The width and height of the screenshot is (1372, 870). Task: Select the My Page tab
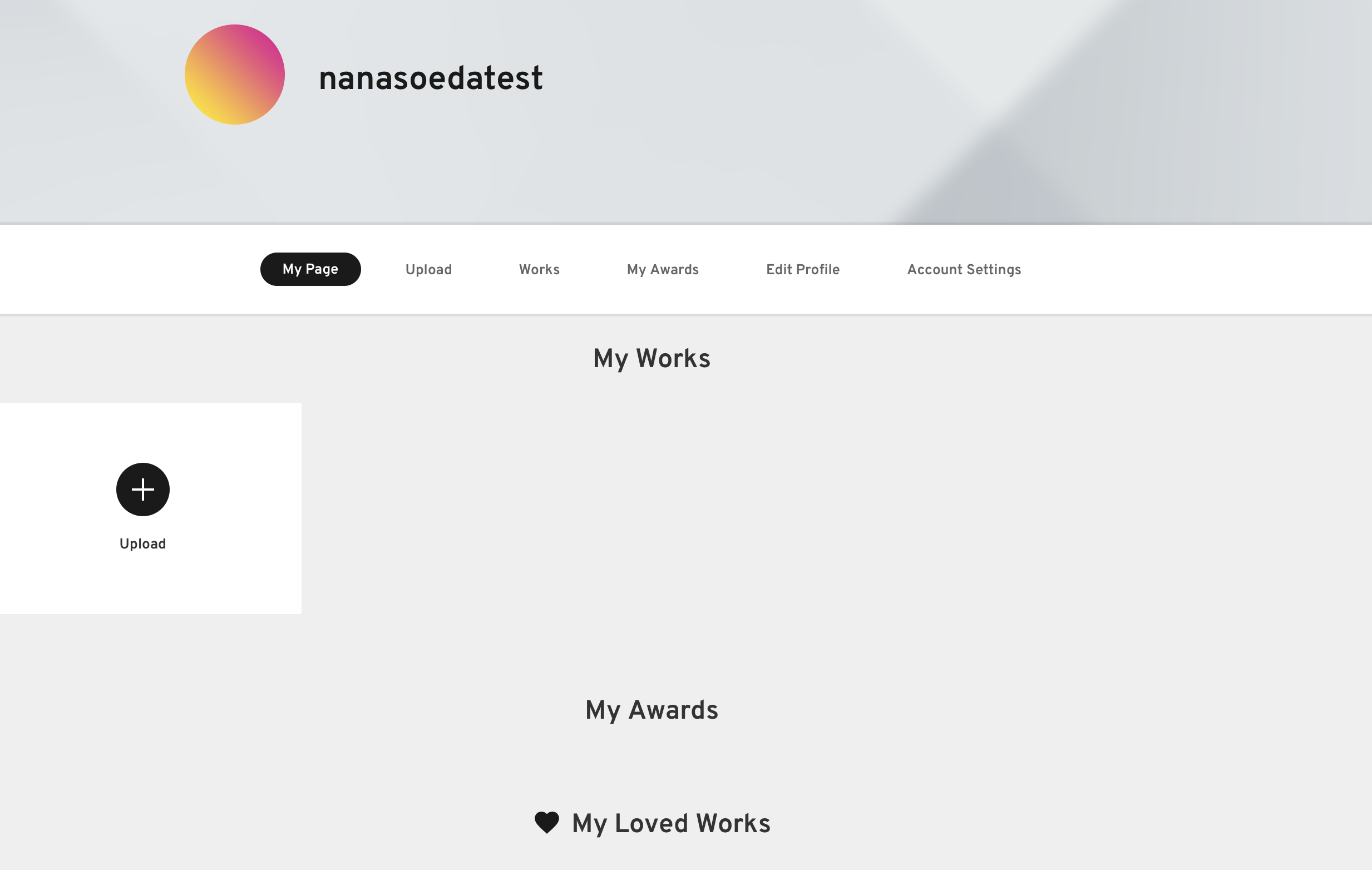(x=310, y=269)
